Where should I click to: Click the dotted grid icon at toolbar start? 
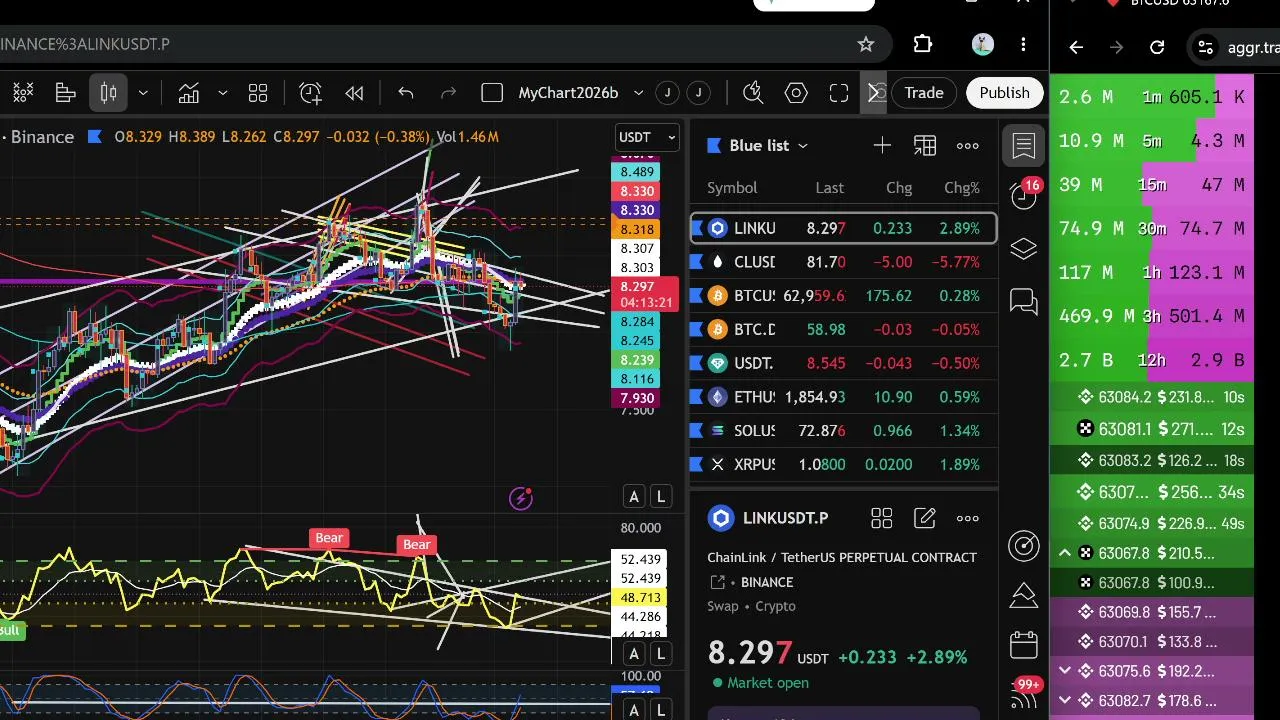[x=23, y=93]
